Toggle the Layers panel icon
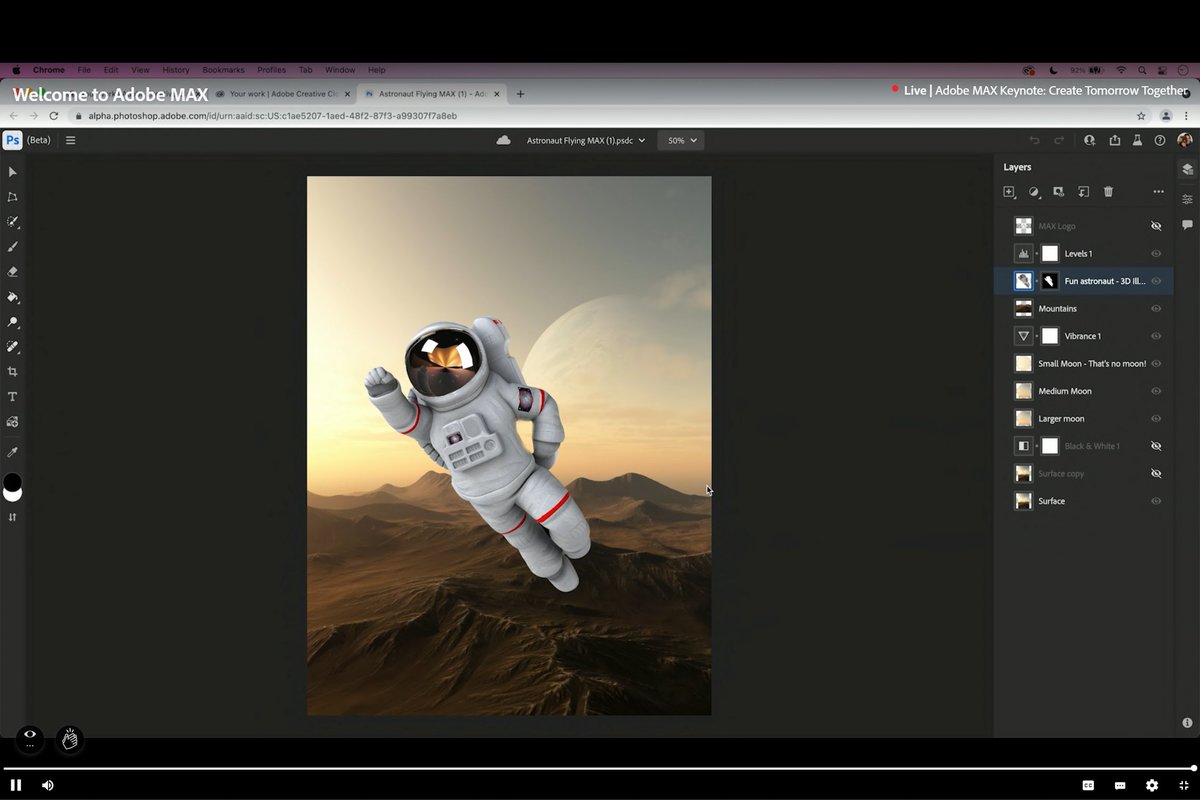Screen dimensions: 1200x800 pyautogui.click(x=1187, y=169)
